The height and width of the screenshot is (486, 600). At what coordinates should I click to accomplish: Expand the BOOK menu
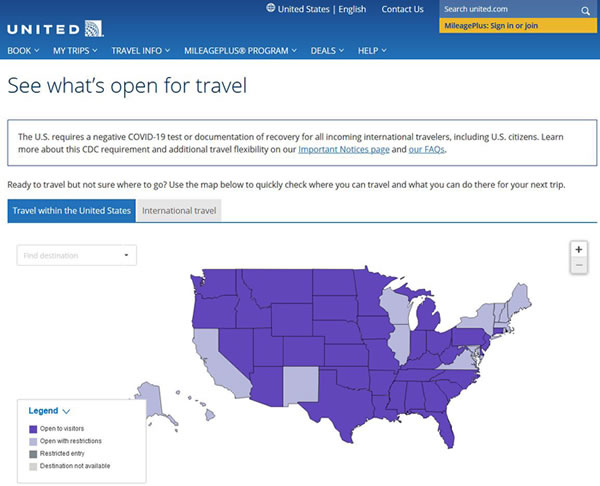click(23, 51)
